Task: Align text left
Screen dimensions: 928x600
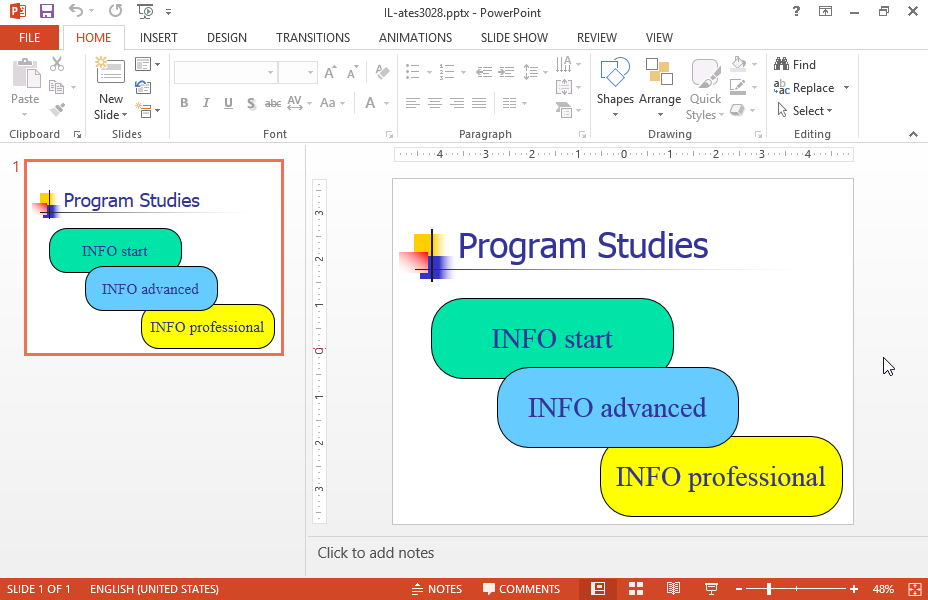Action: 413,103
